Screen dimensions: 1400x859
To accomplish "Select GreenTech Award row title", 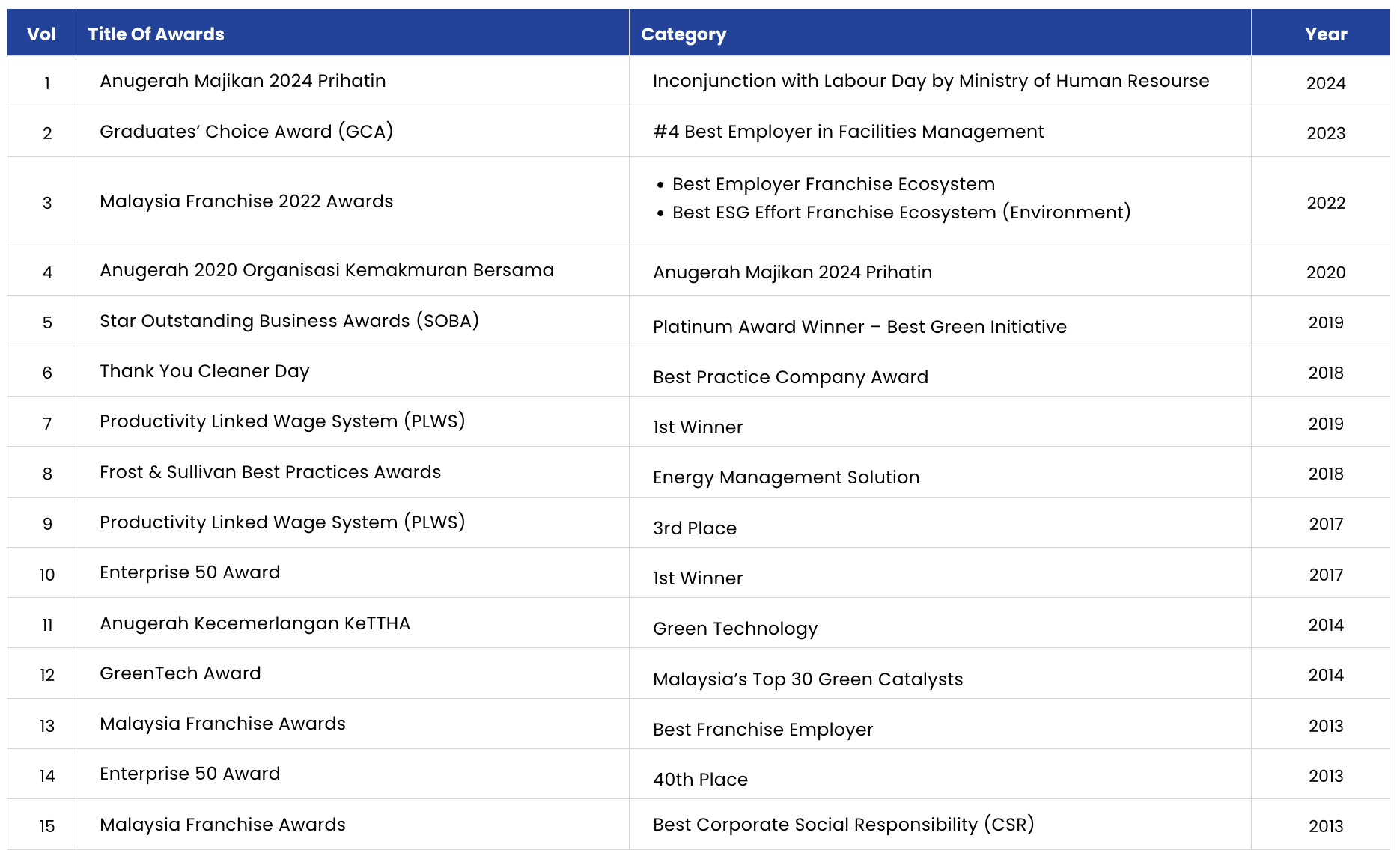I will pos(180,673).
